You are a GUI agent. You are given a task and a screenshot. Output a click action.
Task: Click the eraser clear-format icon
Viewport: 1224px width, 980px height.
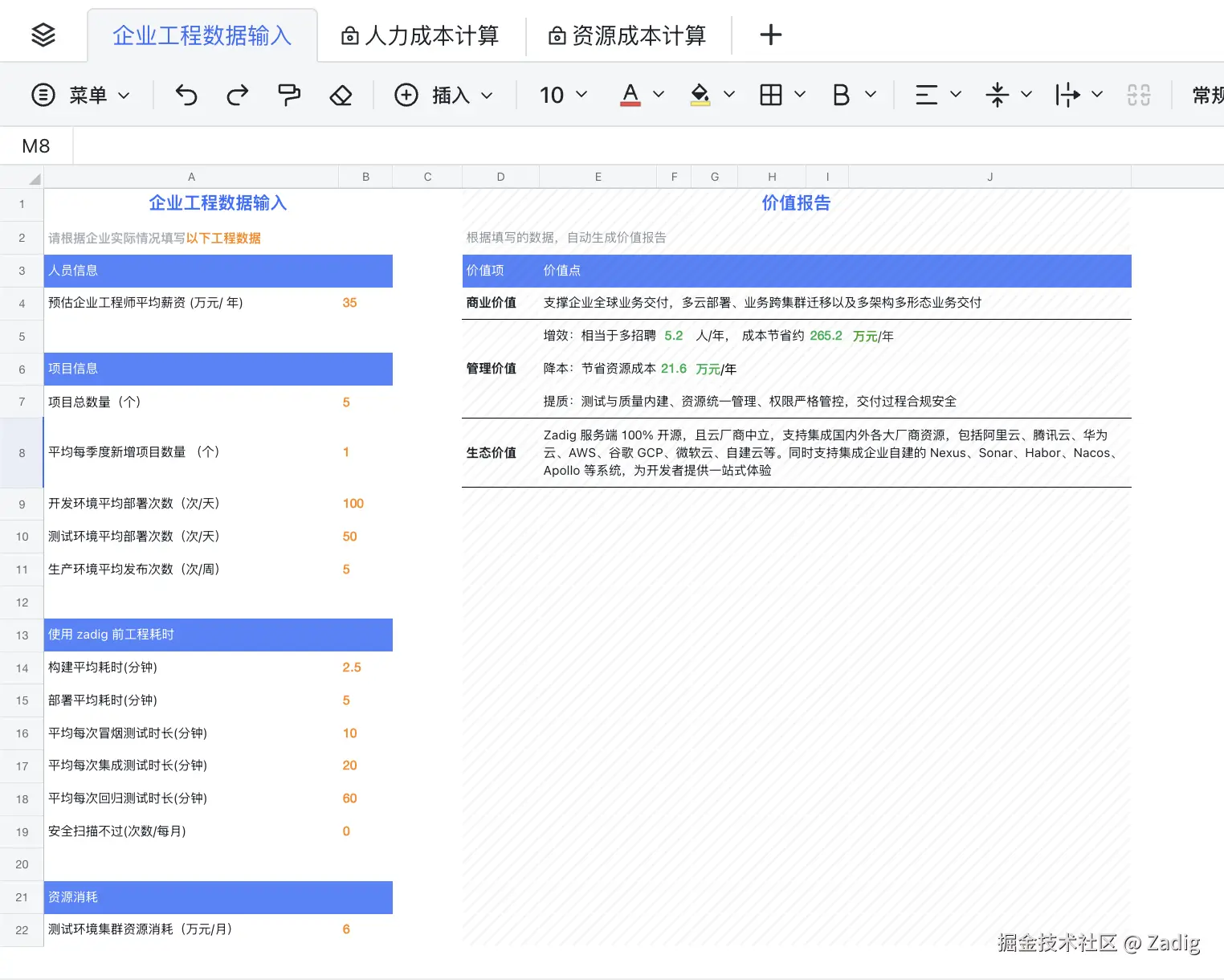coord(341,95)
